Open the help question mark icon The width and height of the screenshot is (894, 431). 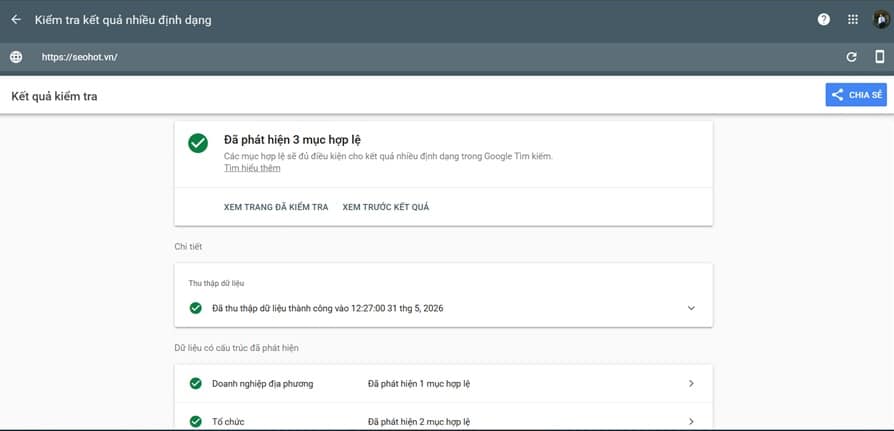tap(823, 19)
